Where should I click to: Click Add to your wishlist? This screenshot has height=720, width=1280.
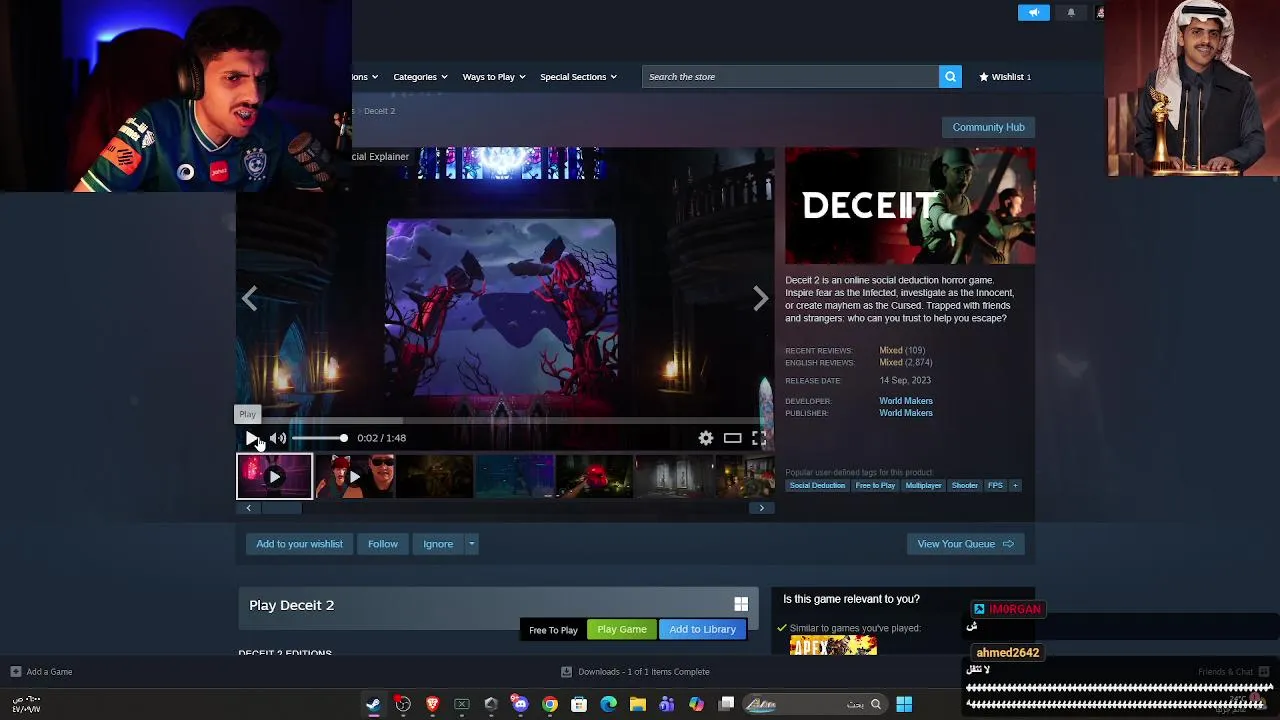[x=299, y=544]
